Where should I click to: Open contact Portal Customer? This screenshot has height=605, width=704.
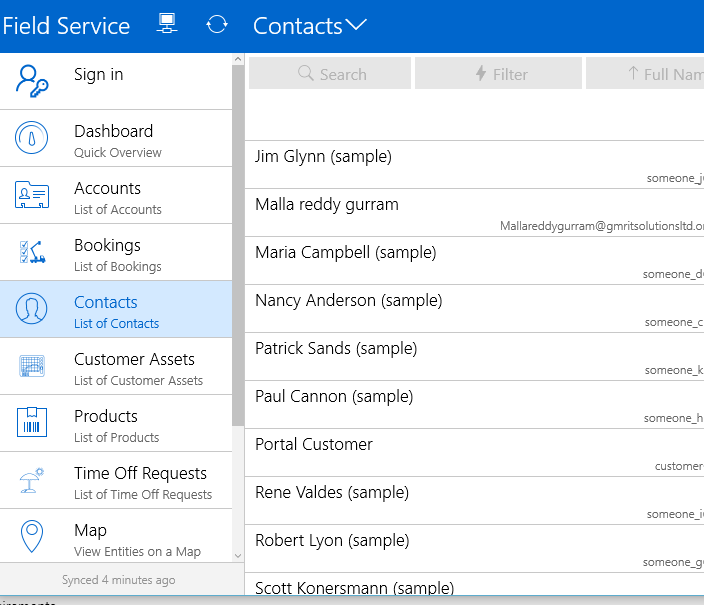click(x=475, y=453)
